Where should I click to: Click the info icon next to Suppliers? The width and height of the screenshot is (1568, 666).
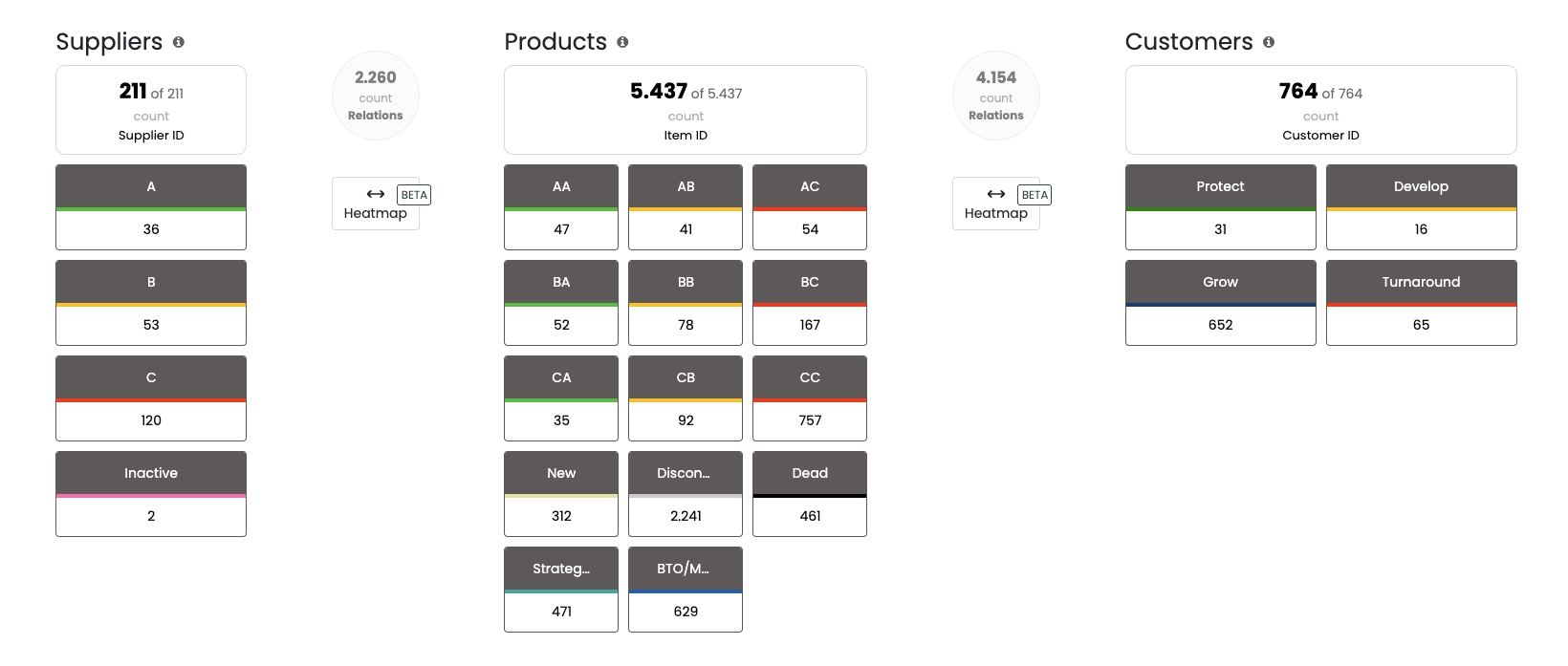point(179,42)
